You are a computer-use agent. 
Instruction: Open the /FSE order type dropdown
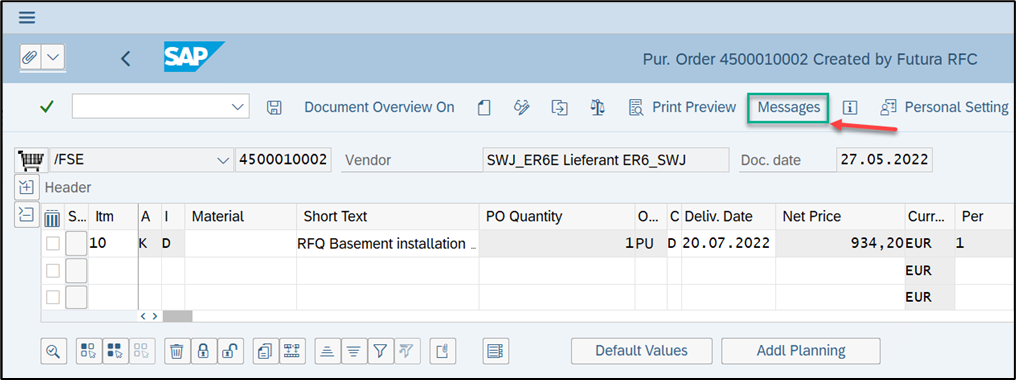tap(223, 160)
